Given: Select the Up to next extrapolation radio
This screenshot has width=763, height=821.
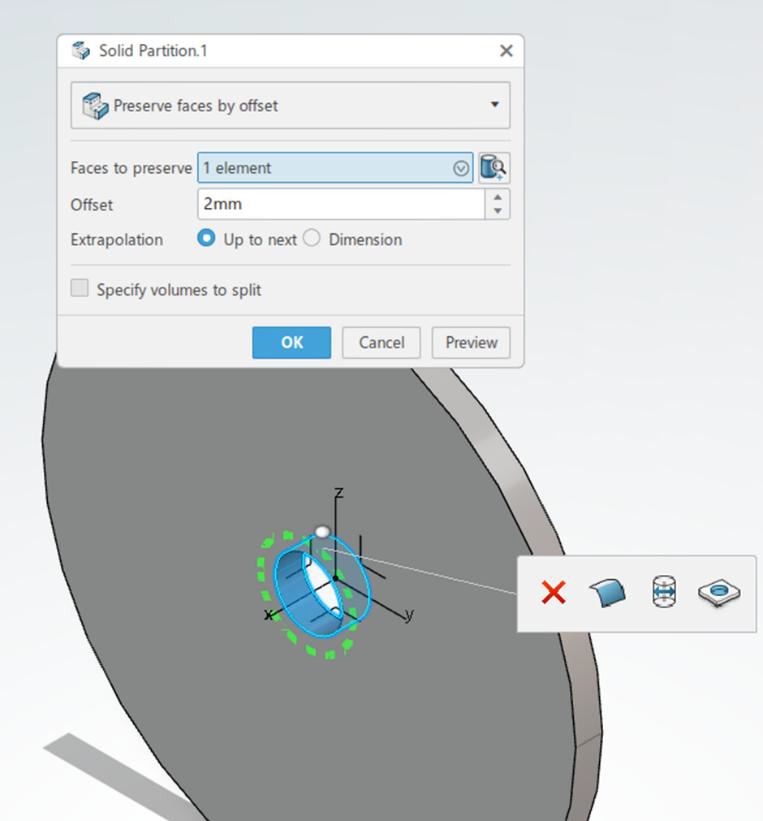Looking at the screenshot, I should tap(206, 238).
